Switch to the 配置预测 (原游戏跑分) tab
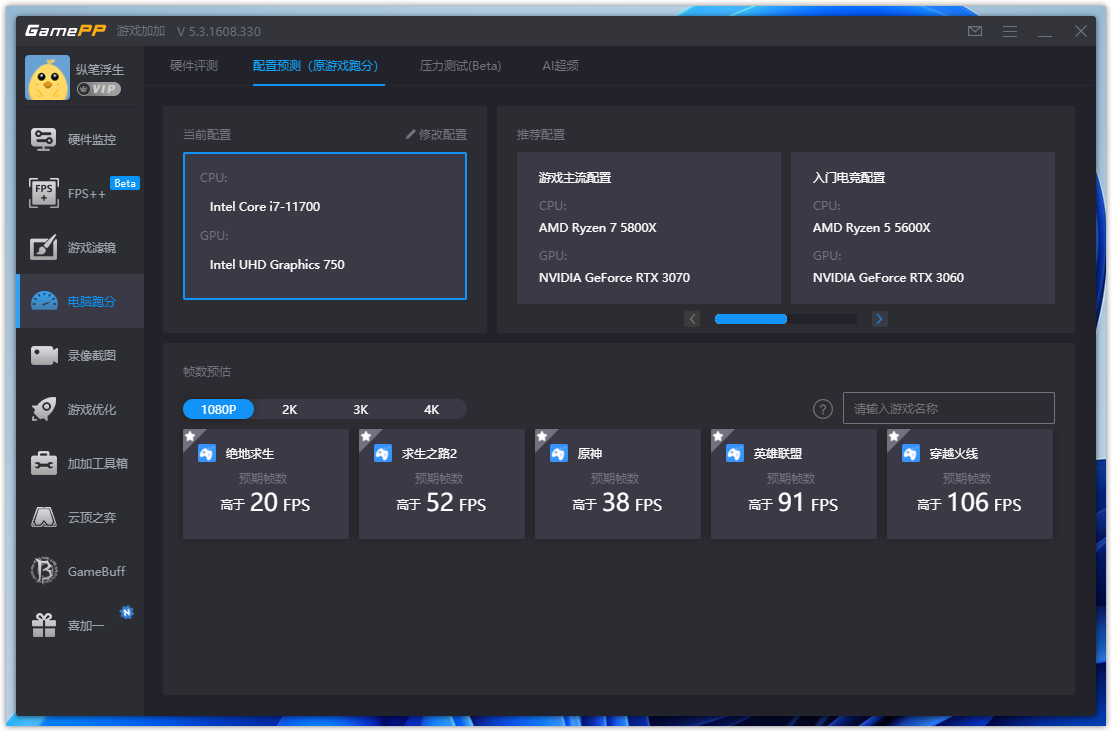The width and height of the screenshot is (1112, 732). tap(316, 66)
